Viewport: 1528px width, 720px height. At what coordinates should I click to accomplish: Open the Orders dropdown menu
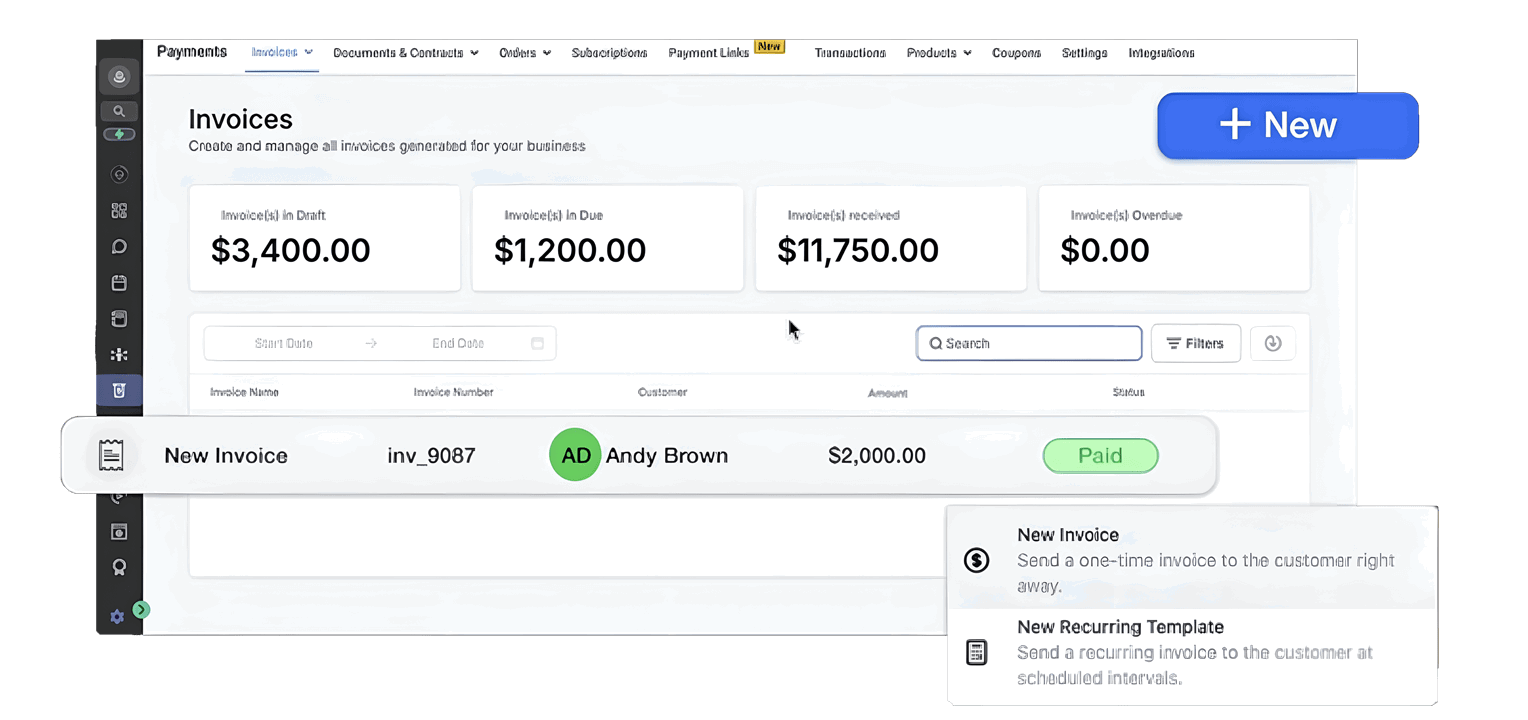(524, 52)
